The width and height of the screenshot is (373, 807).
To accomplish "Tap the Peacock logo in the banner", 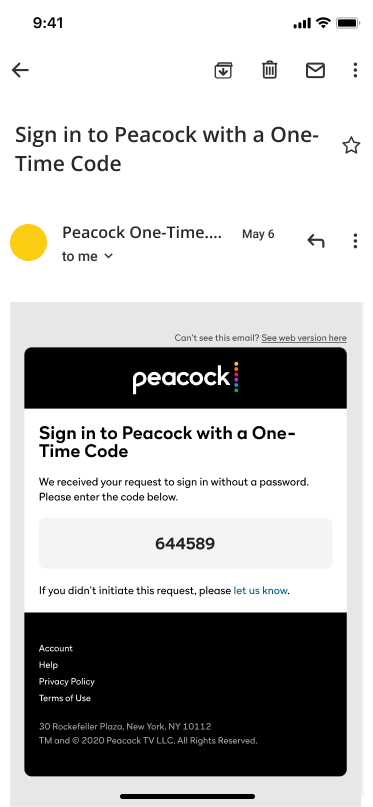I will [185, 378].
